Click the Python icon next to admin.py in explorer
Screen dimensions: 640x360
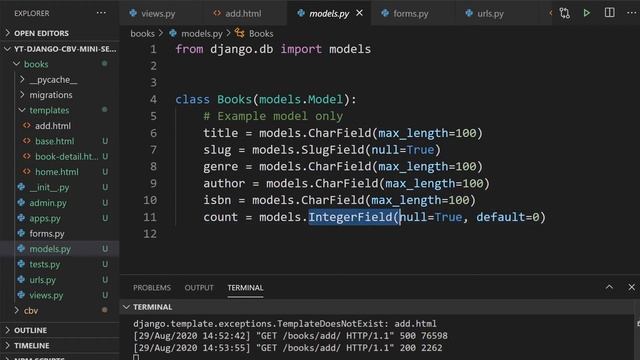21,202
